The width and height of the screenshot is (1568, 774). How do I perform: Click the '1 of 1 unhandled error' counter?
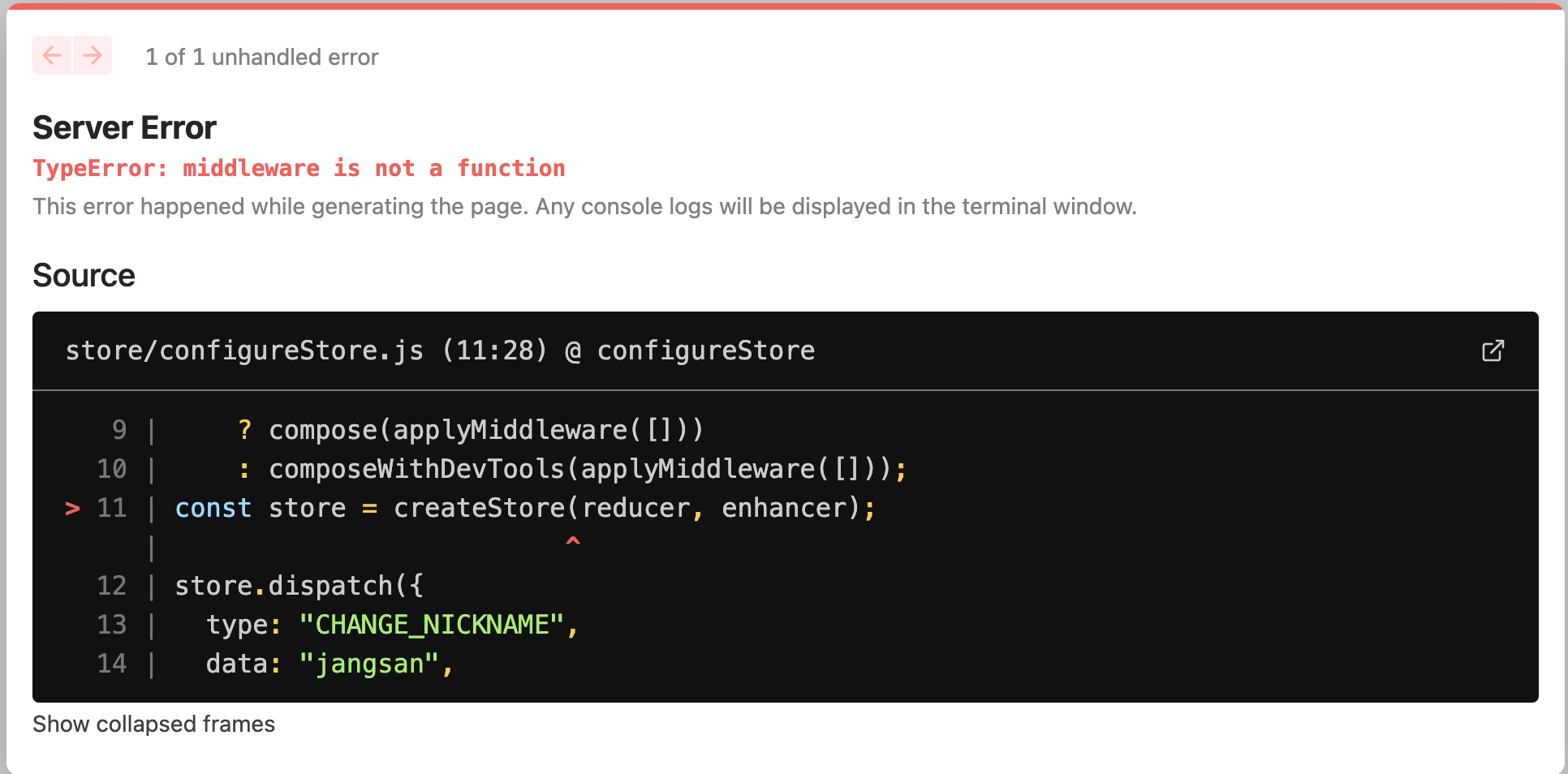click(261, 57)
